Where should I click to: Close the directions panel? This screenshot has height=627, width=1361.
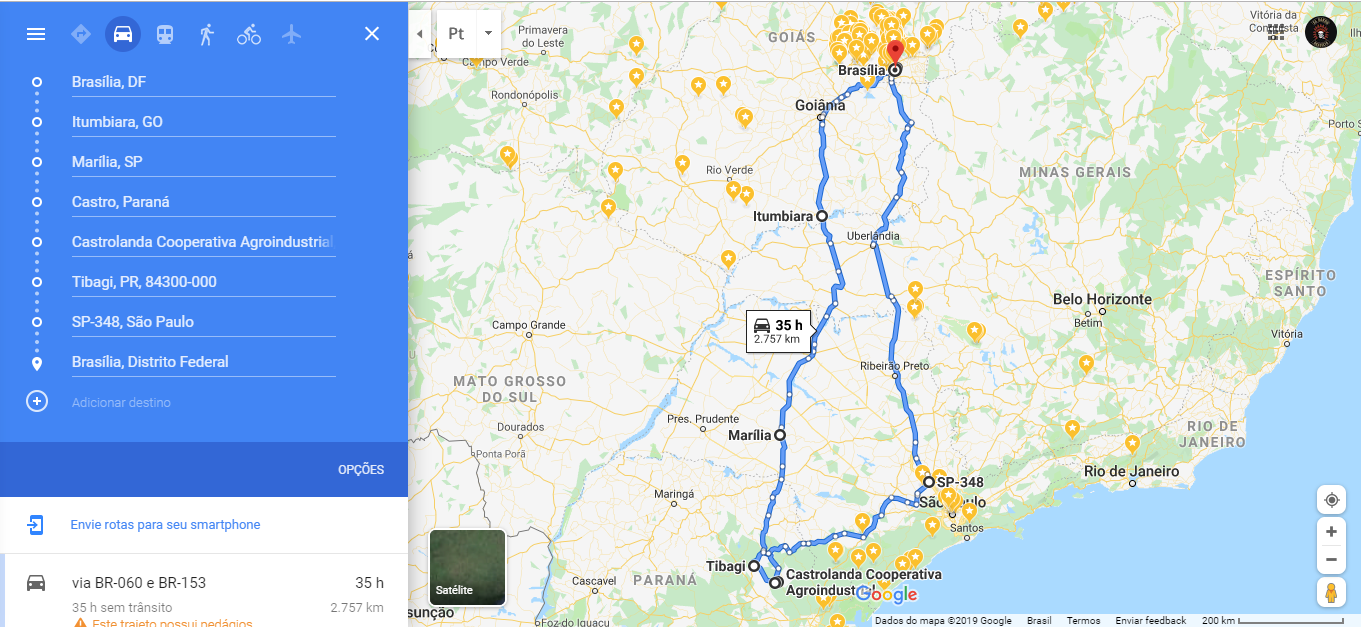(x=372, y=34)
